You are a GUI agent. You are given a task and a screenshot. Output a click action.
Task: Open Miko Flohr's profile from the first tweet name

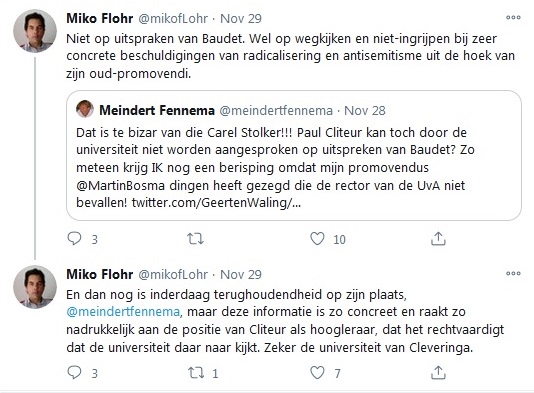pos(99,18)
